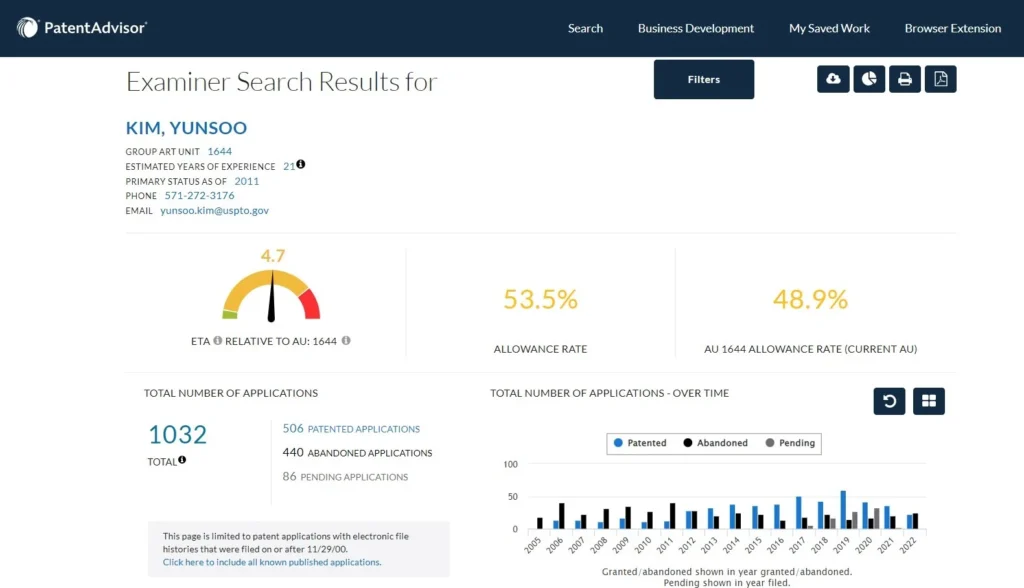The width and height of the screenshot is (1024, 588).
Task: Expand the Filters panel
Action: (x=703, y=80)
